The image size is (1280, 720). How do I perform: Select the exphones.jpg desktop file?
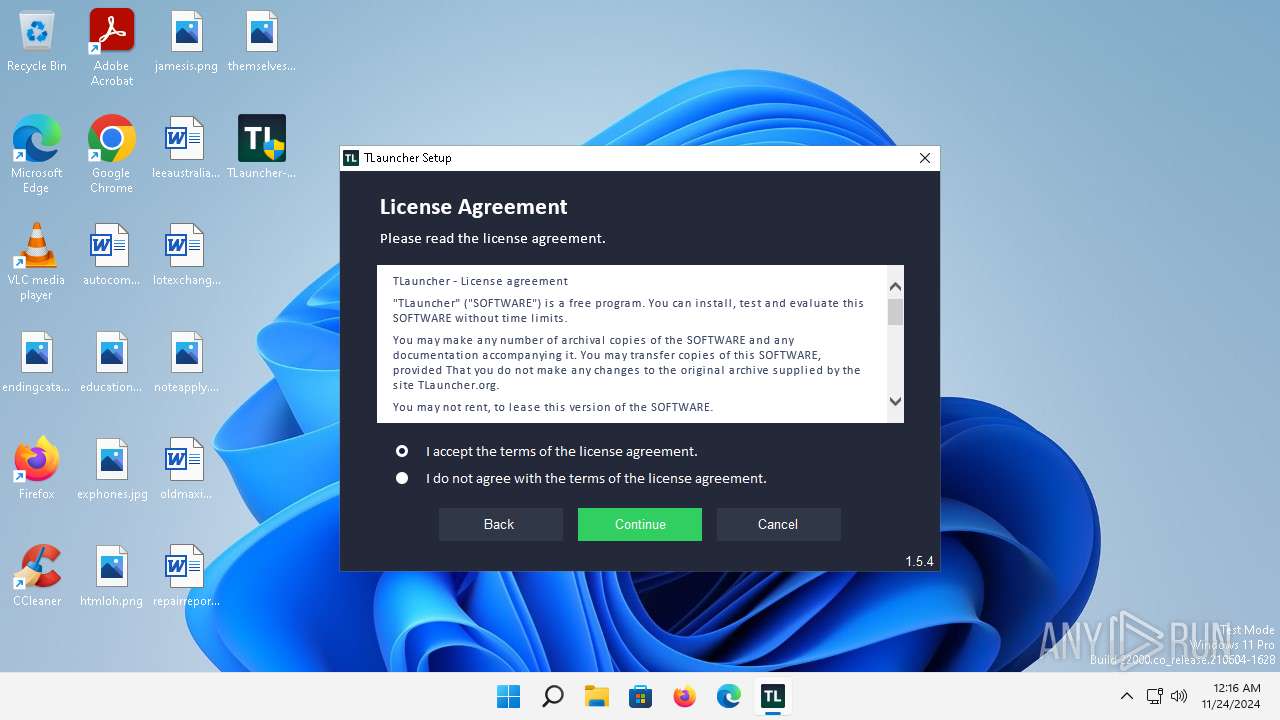click(x=112, y=468)
